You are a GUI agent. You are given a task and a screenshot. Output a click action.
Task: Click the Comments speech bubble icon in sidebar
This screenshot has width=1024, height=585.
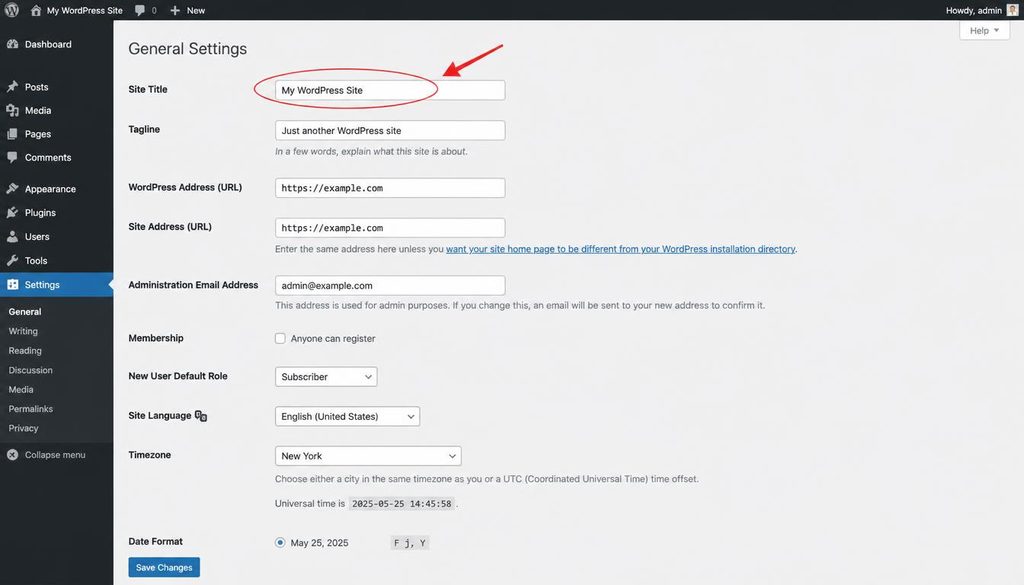12,157
